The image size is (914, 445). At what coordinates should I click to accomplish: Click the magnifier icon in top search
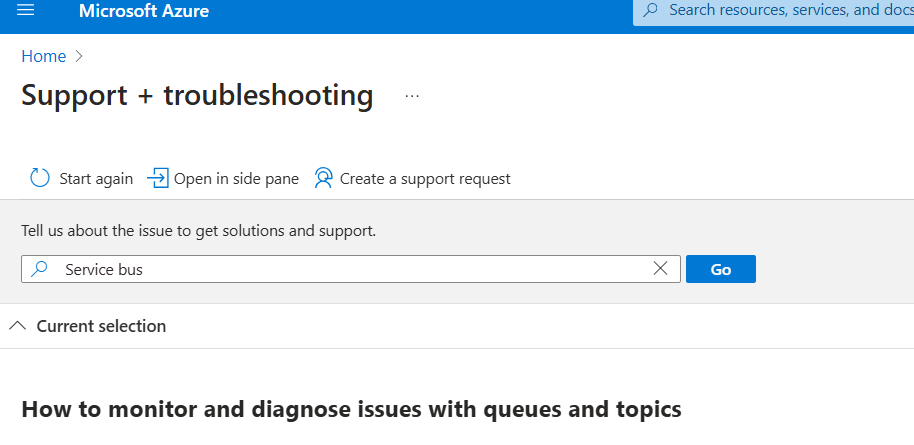tap(651, 10)
